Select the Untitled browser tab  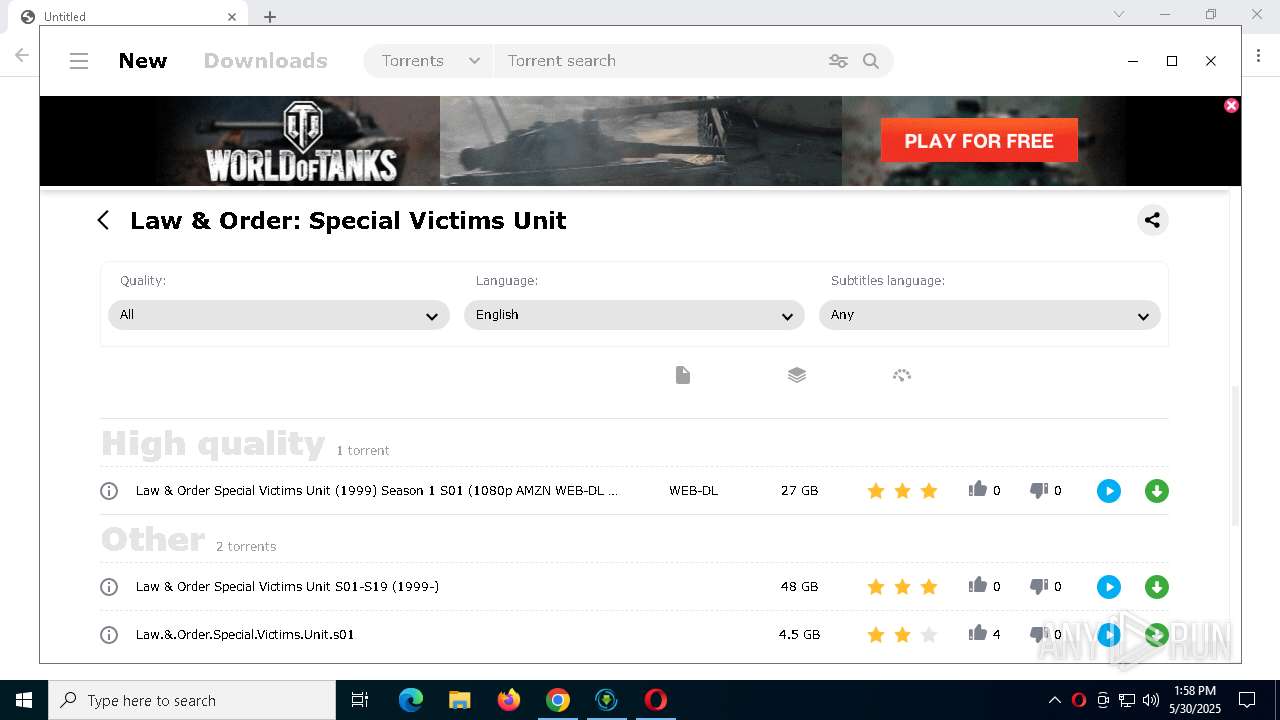pos(130,16)
